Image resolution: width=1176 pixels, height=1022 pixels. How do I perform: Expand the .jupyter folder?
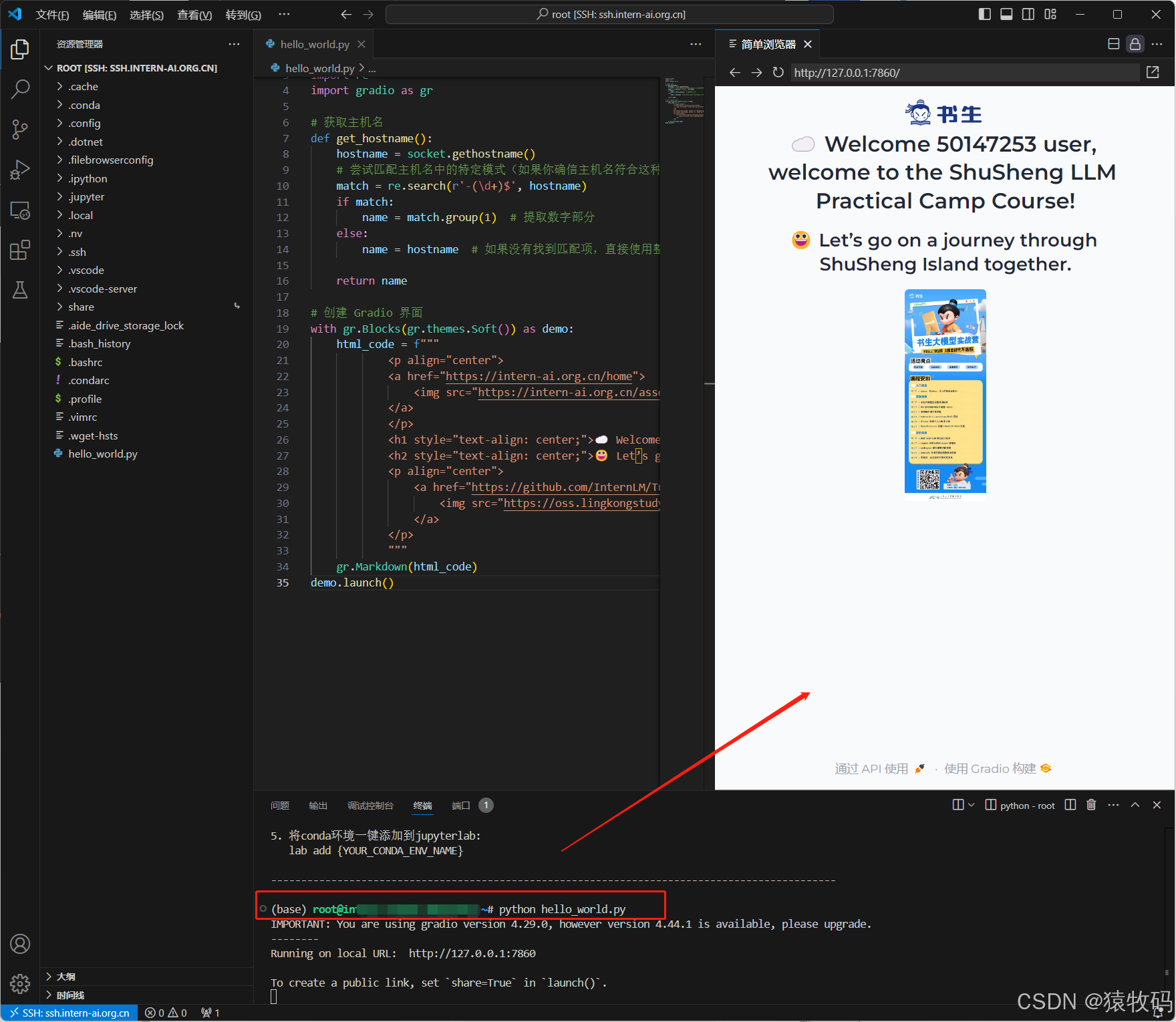146,196
